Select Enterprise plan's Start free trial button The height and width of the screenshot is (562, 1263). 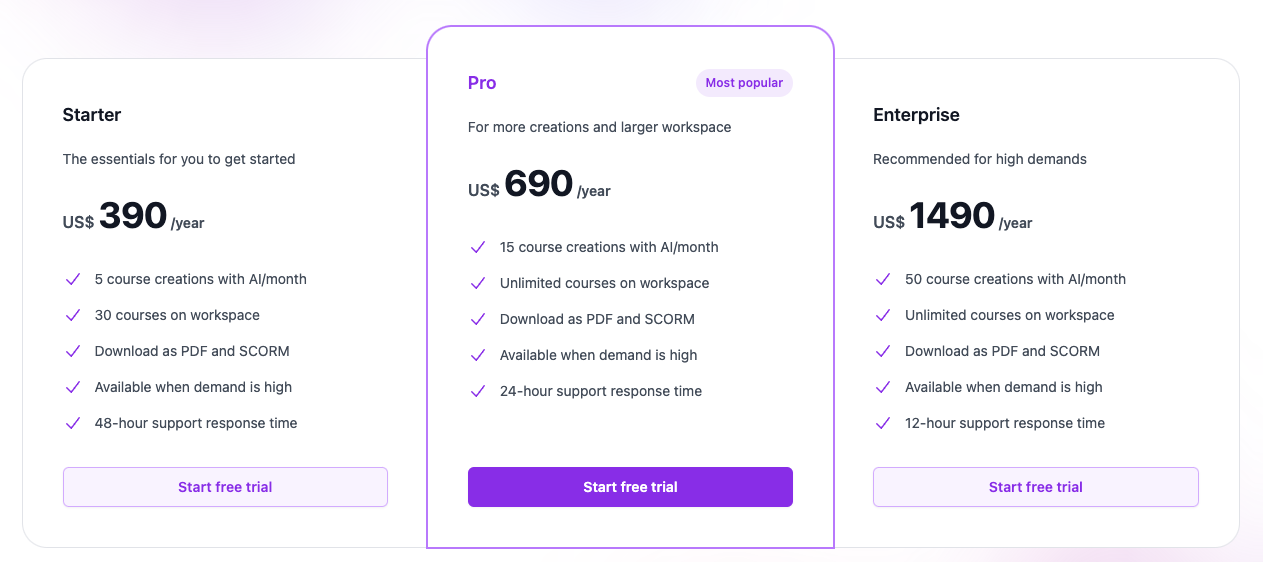(1035, 487)
